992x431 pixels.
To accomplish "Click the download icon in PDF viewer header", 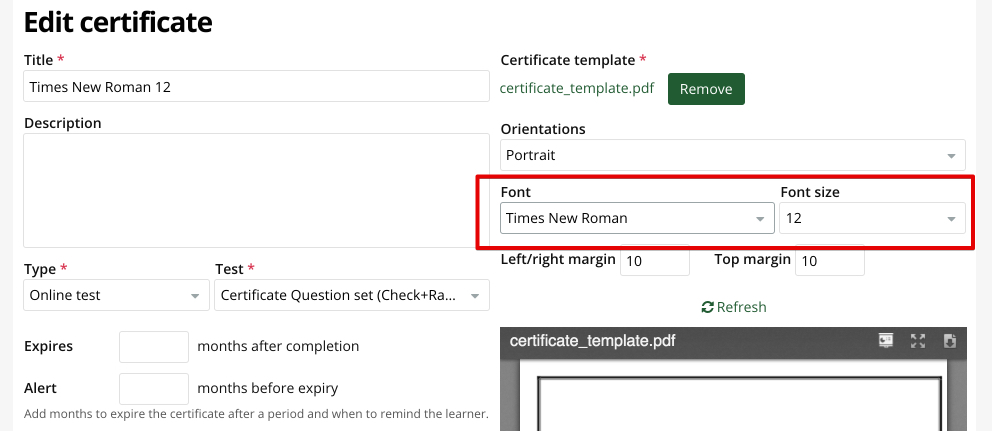I will 949,340.
